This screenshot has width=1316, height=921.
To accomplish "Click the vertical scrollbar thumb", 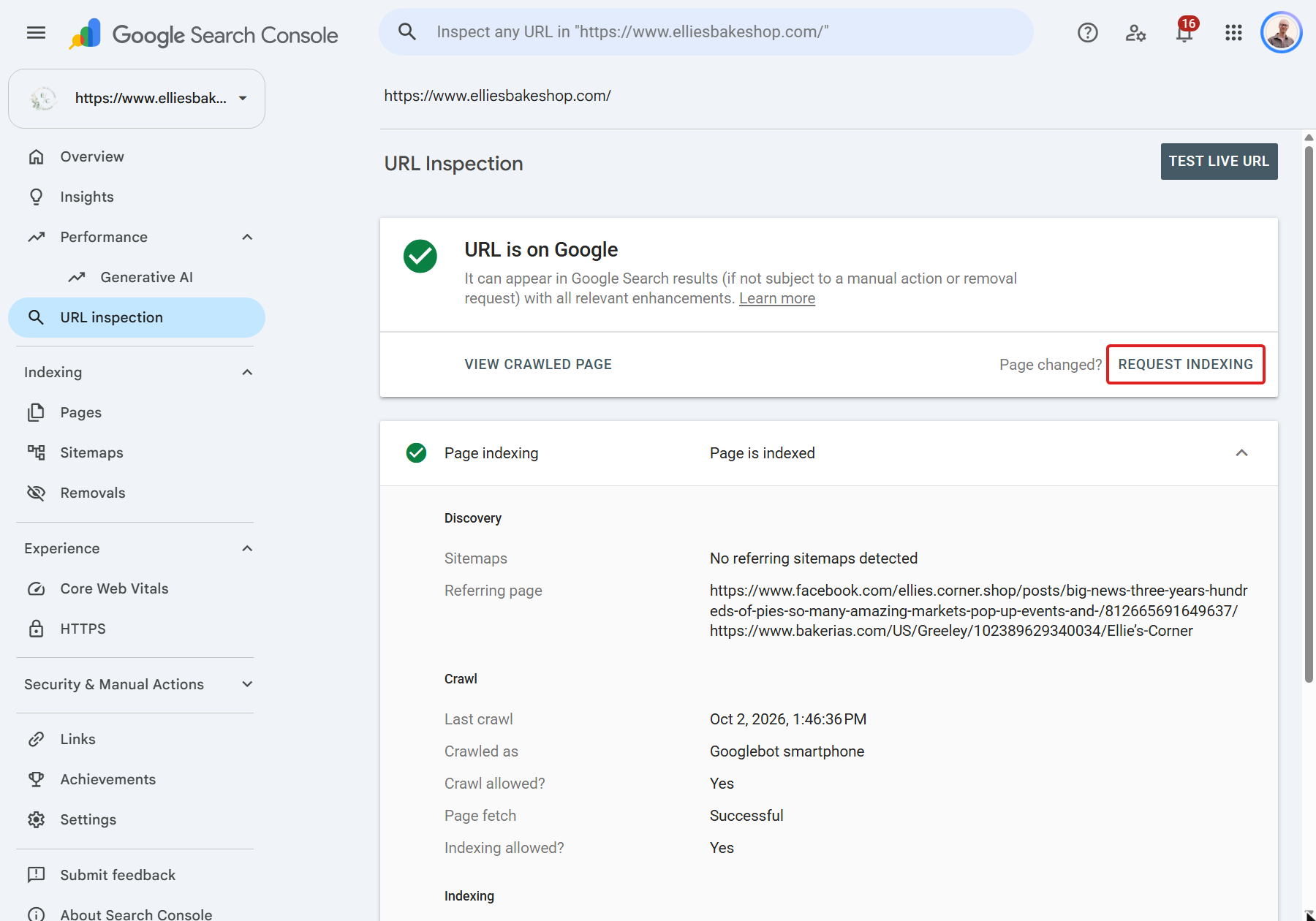I will [x=1309, y=413].
